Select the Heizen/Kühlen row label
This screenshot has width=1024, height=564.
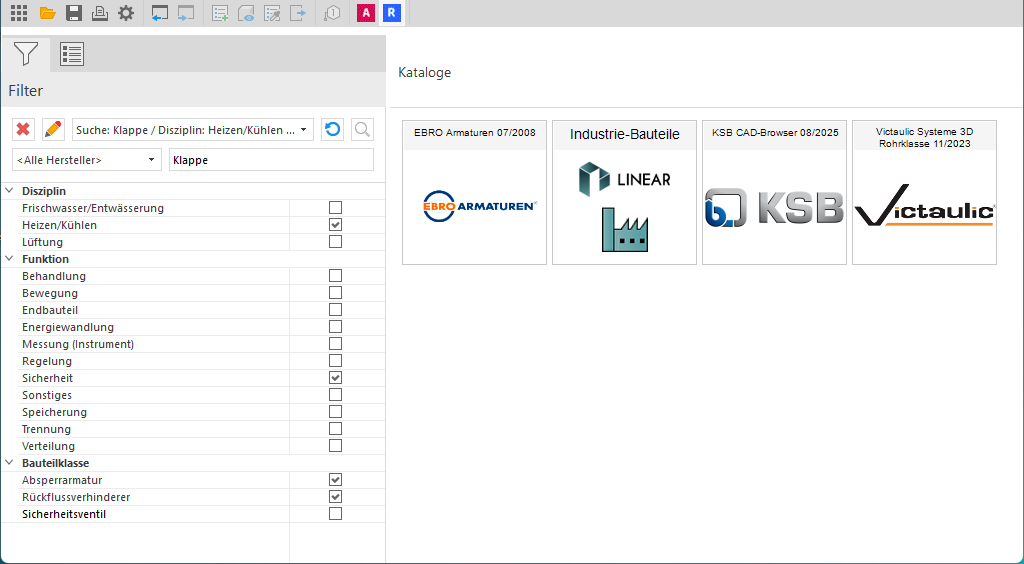[59, 225]
